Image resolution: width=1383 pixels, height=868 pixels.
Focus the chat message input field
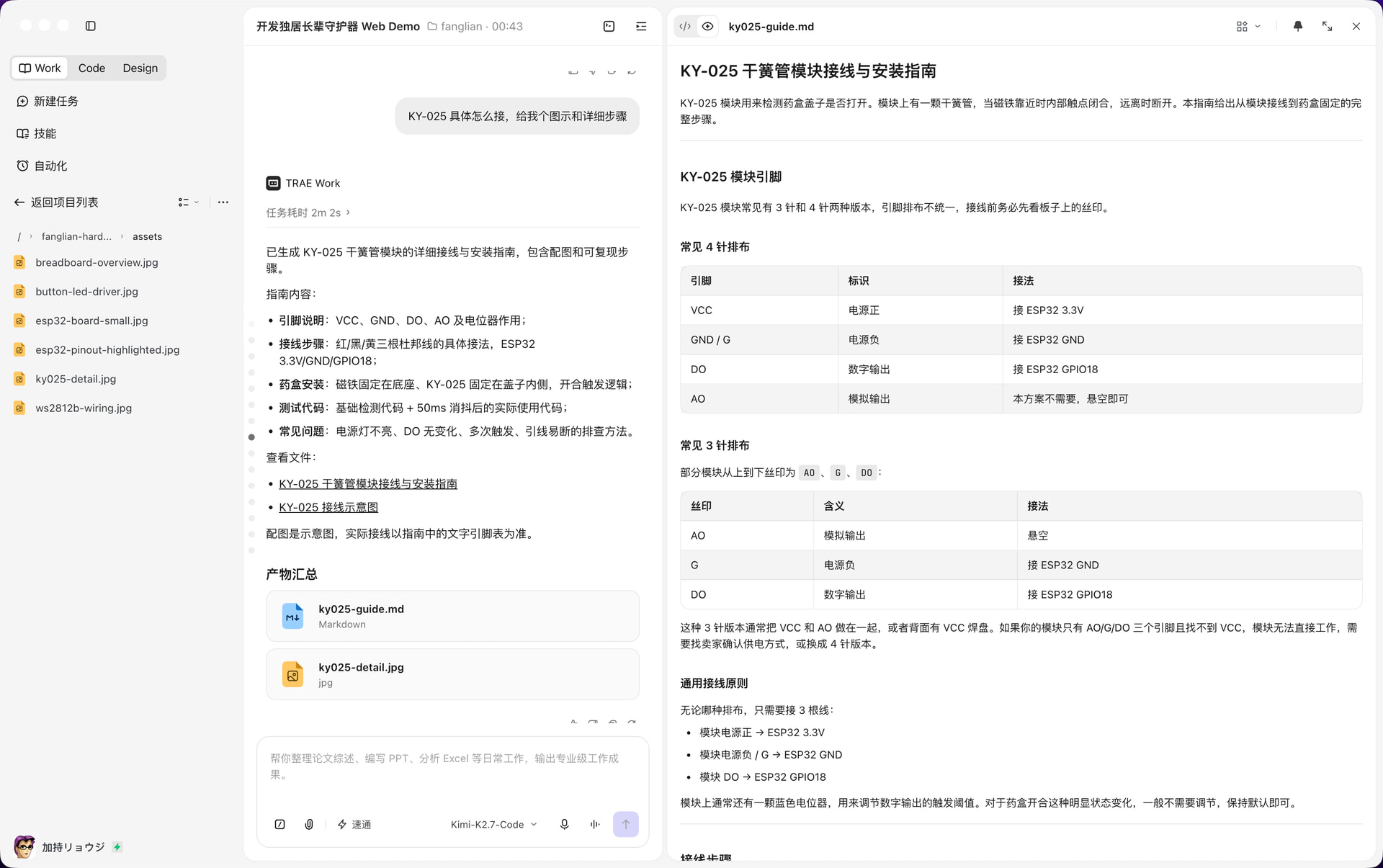(x=452, y=767)
